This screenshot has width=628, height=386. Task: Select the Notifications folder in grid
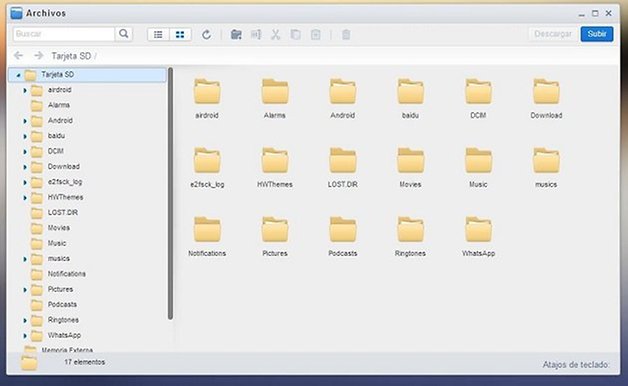[207, 236]
